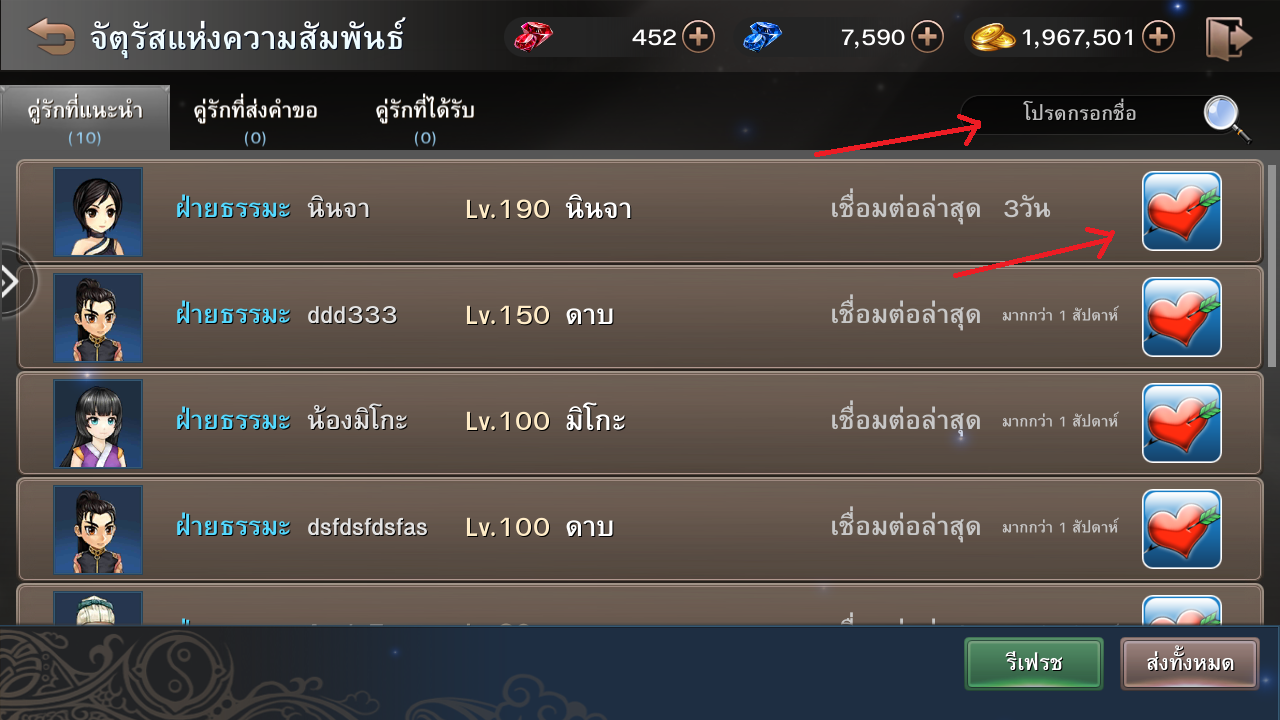The height and width of the screenshot is (720, 1280).
Task: Focus the โปรดกรอกชื่อ search field
Action: pos(1080,113)
